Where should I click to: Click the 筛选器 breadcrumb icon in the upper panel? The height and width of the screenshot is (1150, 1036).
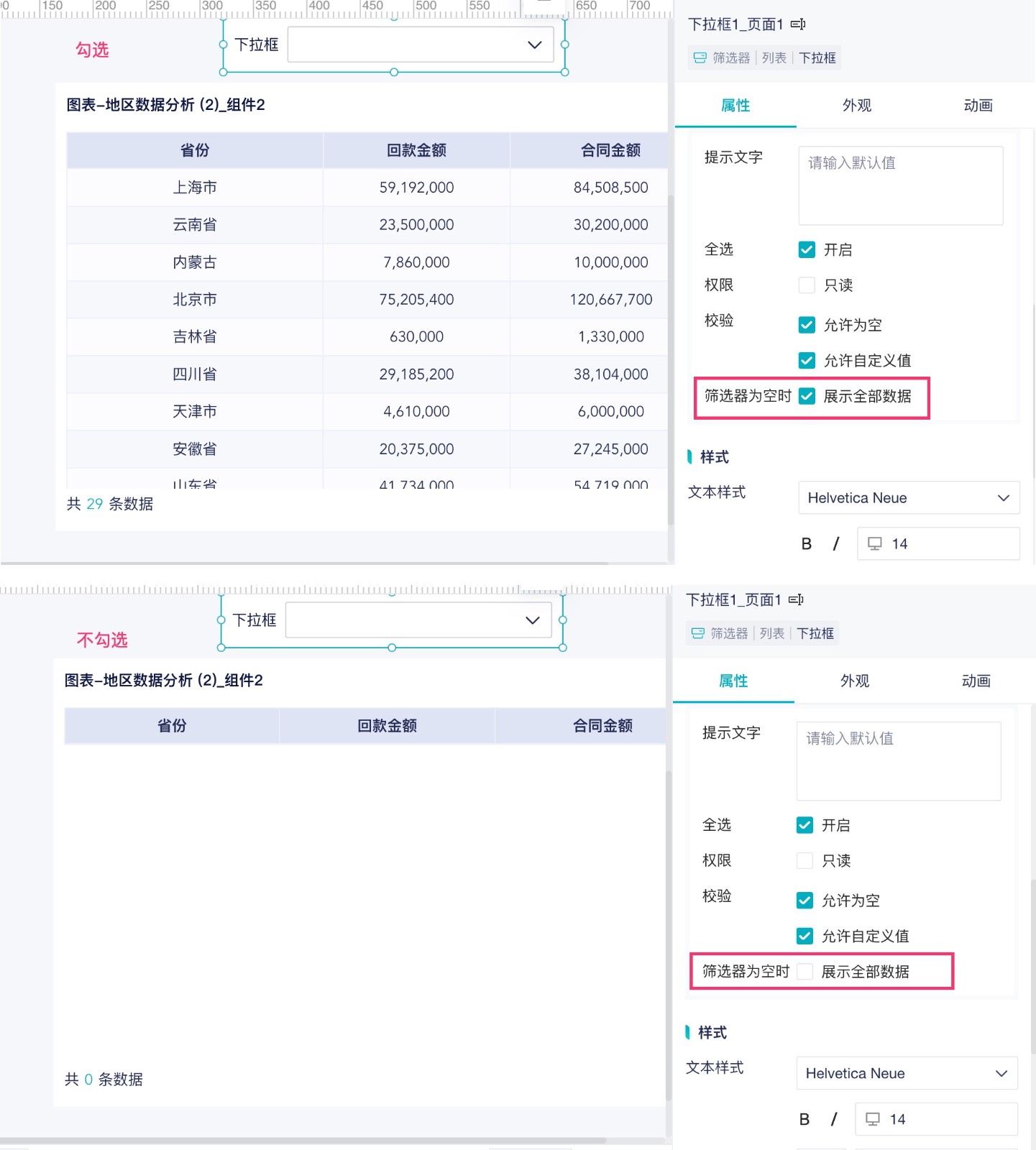[700, 58]
